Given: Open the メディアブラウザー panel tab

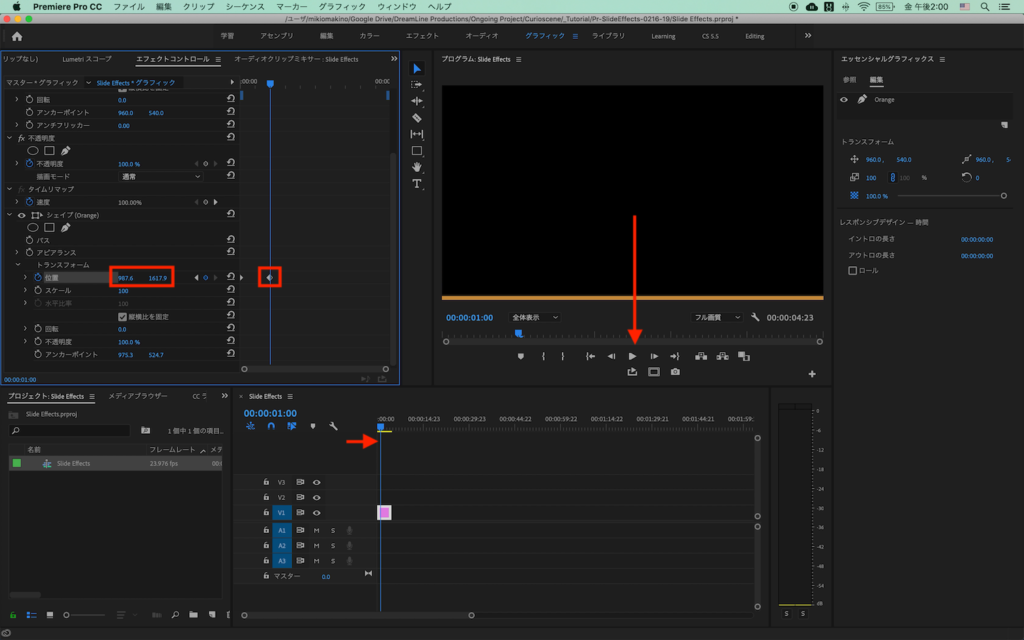Looking at the screenshot, I should pos(138,396).
